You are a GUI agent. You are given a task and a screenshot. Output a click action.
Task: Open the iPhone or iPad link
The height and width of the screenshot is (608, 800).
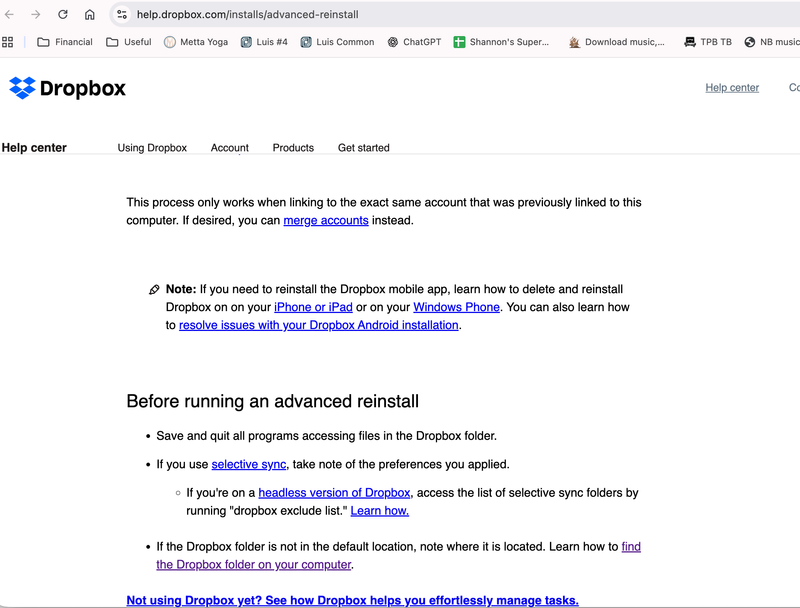(313, 307)
